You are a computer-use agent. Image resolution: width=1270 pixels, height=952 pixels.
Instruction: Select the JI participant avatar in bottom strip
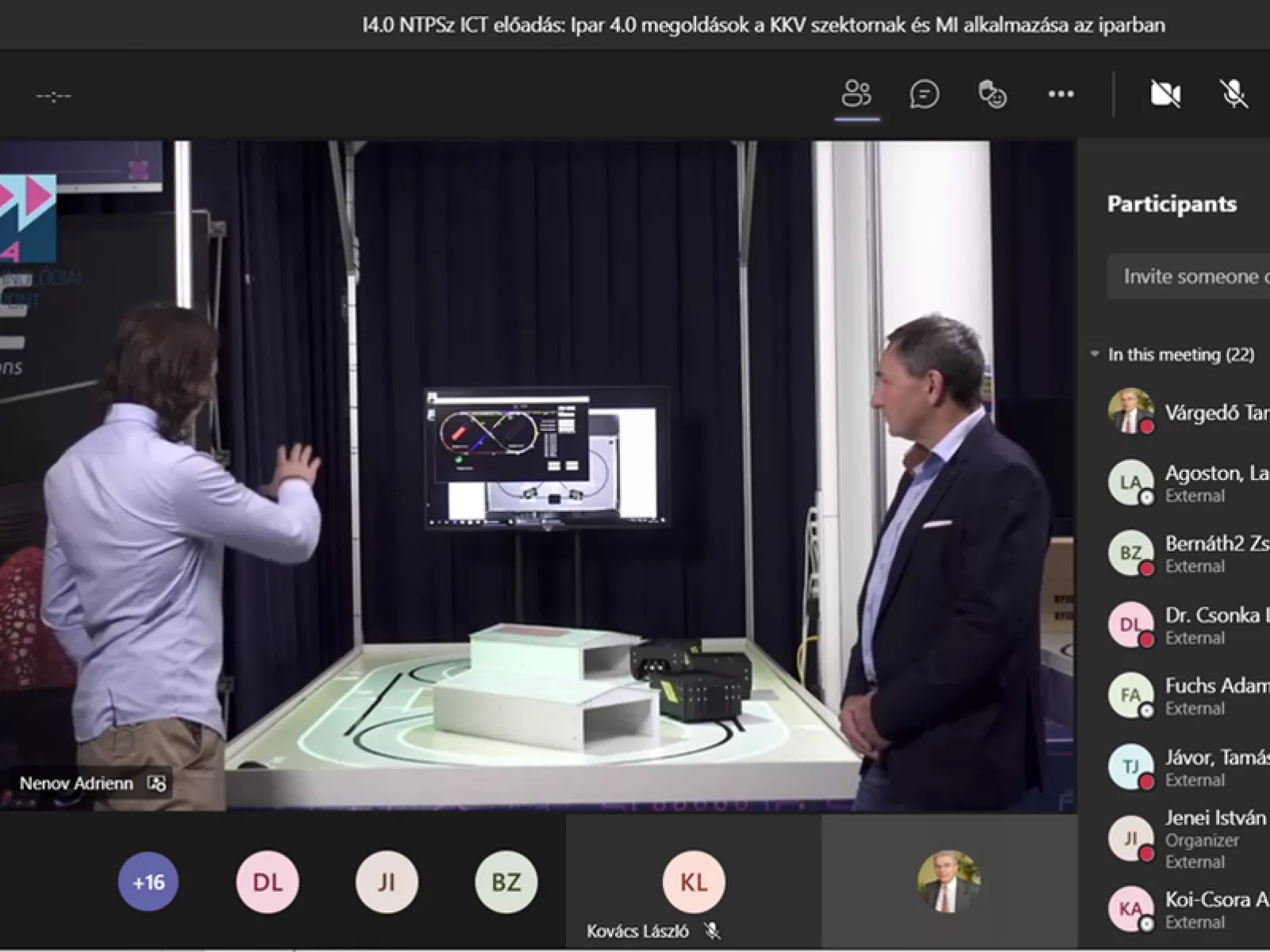(387, 881)
